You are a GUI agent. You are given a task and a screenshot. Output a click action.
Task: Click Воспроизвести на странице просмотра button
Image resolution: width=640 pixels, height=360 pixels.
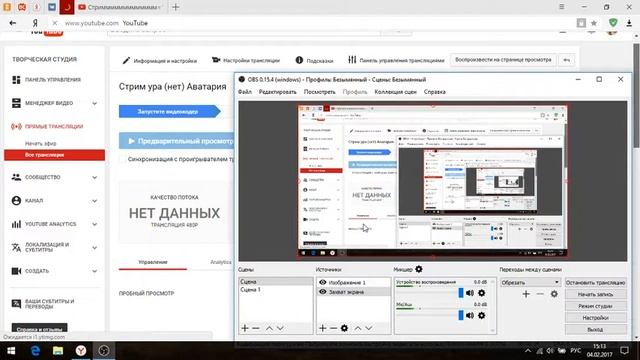pyautogui.click(x=503, y=60)
